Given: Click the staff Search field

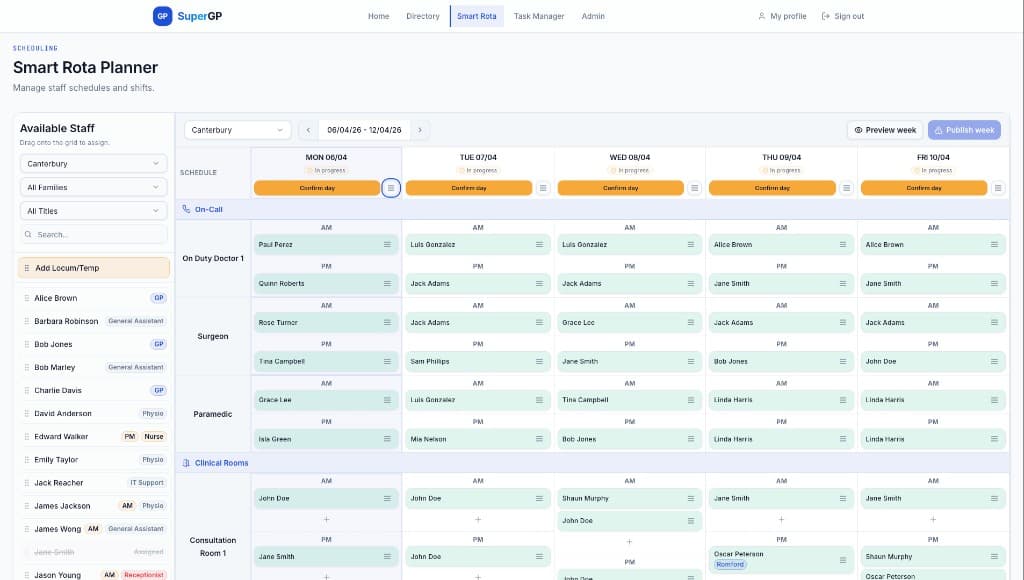Looking at the screenshot, I should [93, 234].
